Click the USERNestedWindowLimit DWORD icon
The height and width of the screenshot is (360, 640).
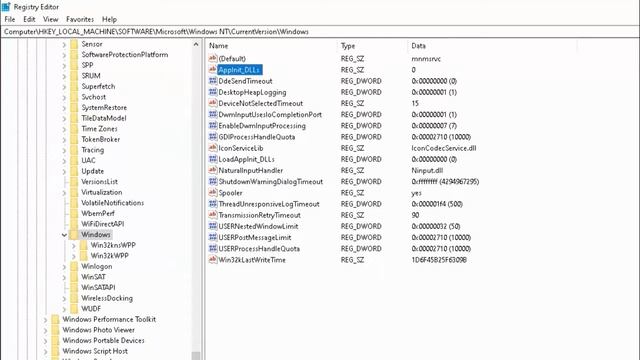213,226
